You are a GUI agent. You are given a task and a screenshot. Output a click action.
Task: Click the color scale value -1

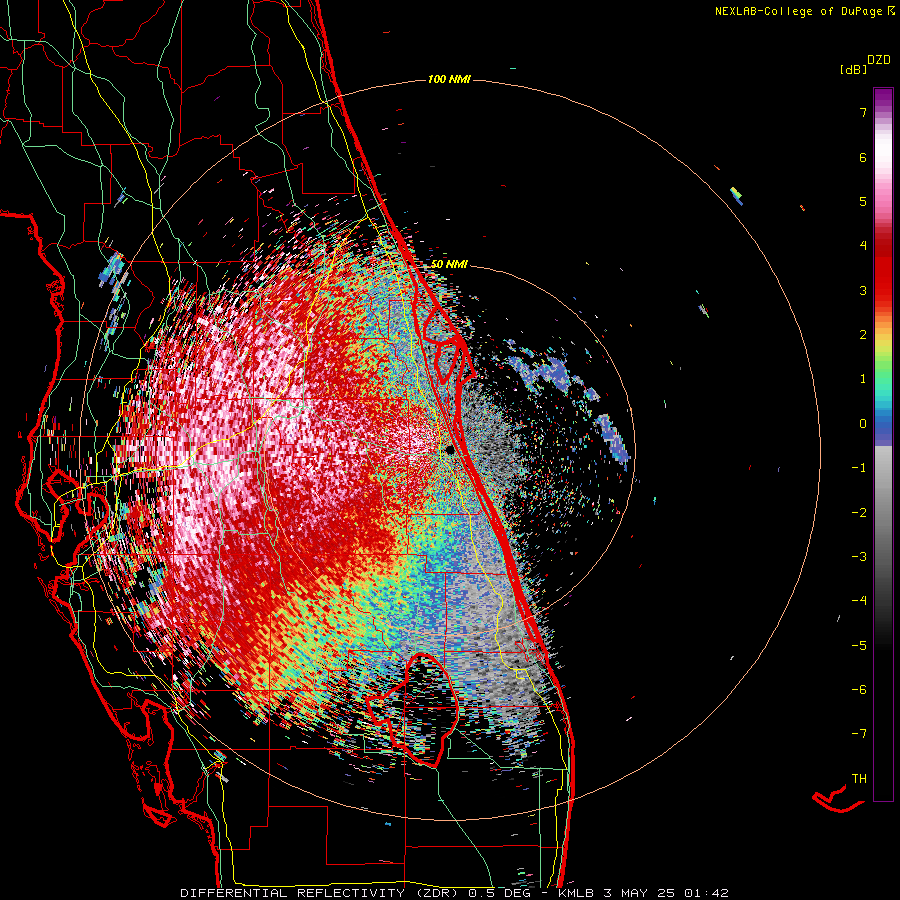(859, 468)
